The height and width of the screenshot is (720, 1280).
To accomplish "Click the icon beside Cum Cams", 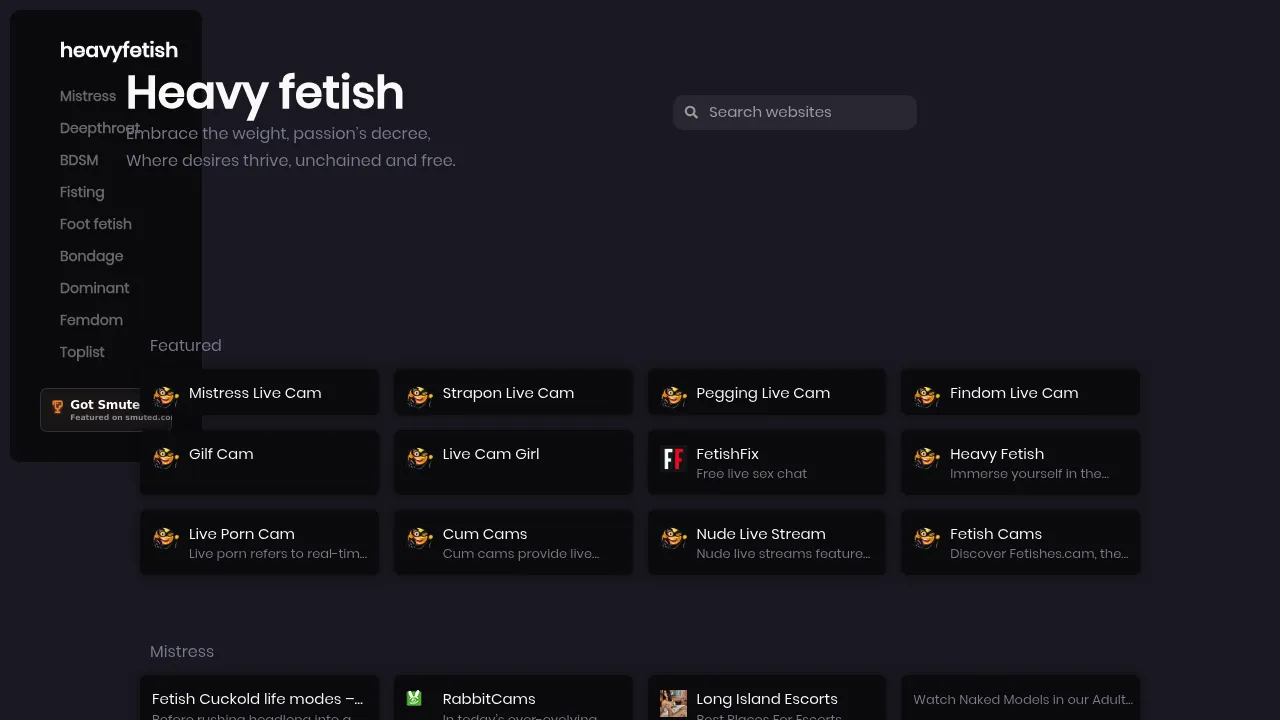I will 420,538.
